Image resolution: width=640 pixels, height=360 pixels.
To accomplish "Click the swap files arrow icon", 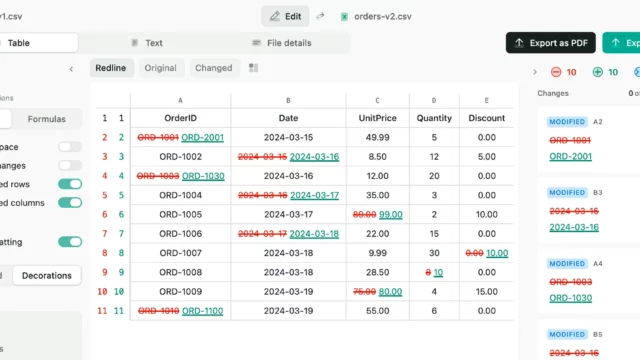I will pos(320,16).
